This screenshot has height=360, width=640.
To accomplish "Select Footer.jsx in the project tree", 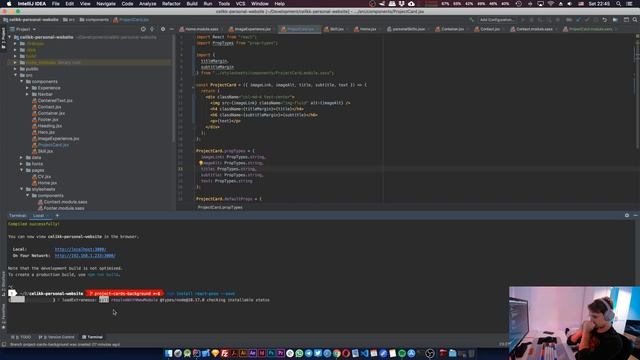I will click(x=48, y=120).
